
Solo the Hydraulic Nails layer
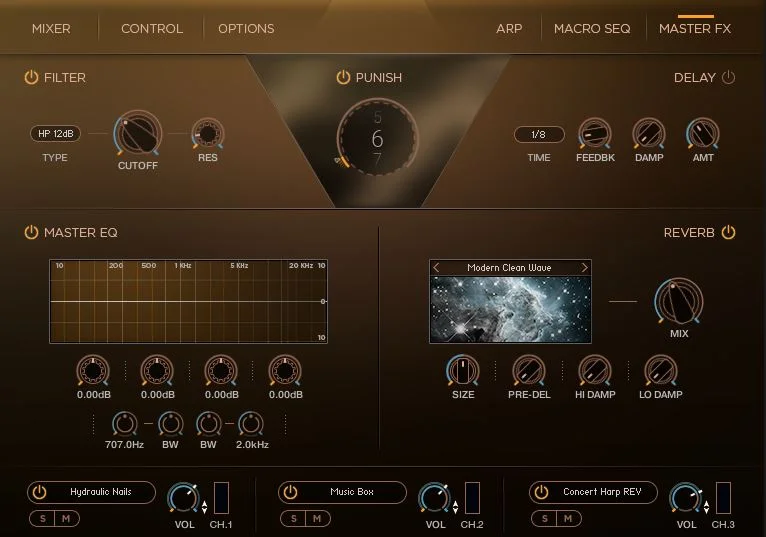43,518
